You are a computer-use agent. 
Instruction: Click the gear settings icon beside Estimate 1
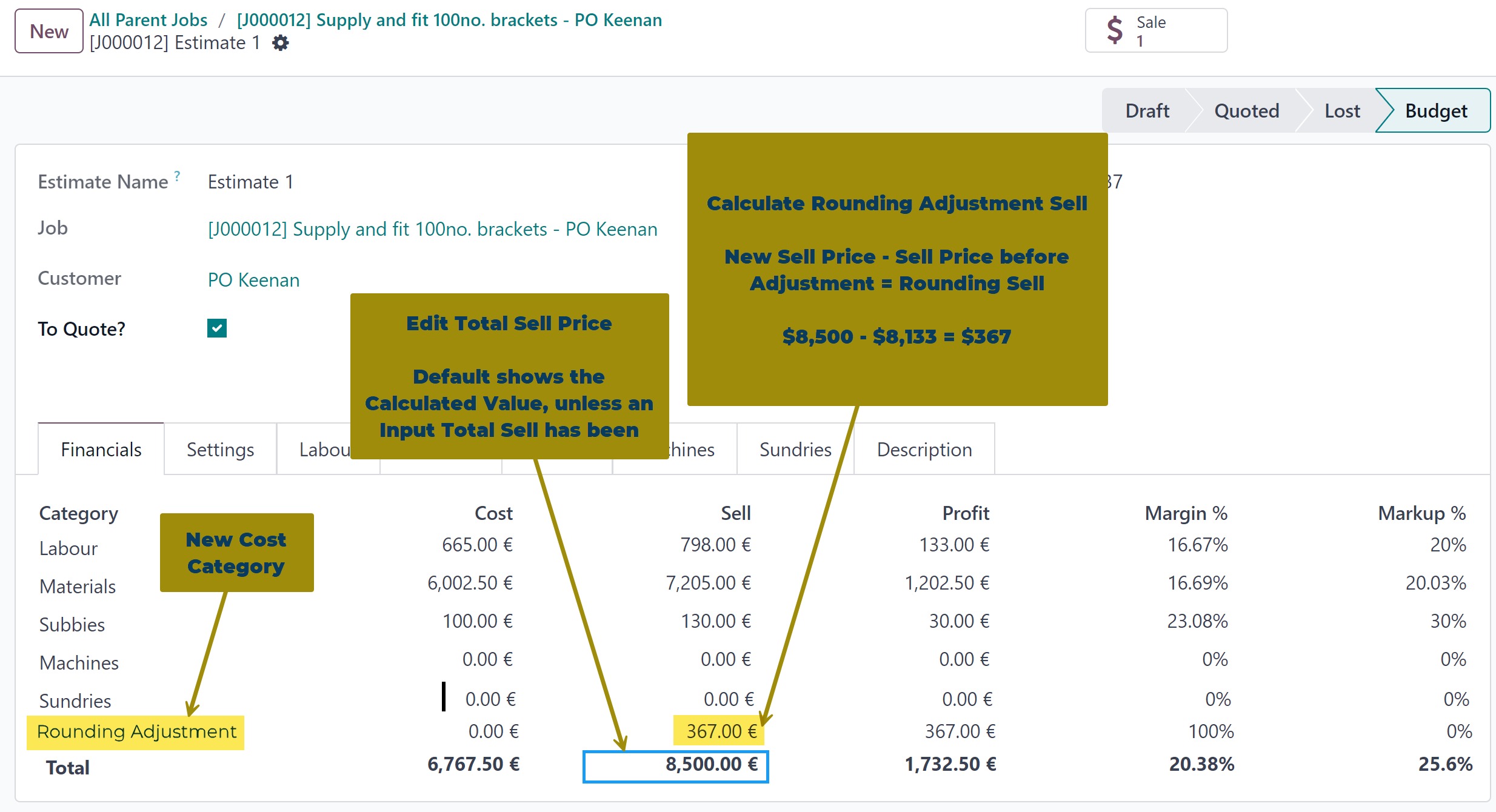280,43
